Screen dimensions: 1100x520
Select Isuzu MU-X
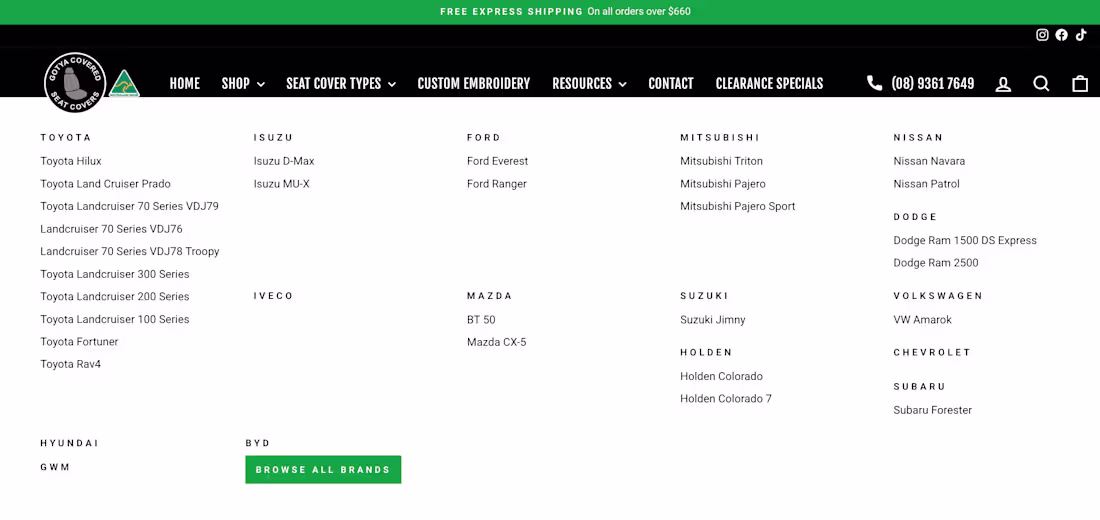[x=281, y=184]
